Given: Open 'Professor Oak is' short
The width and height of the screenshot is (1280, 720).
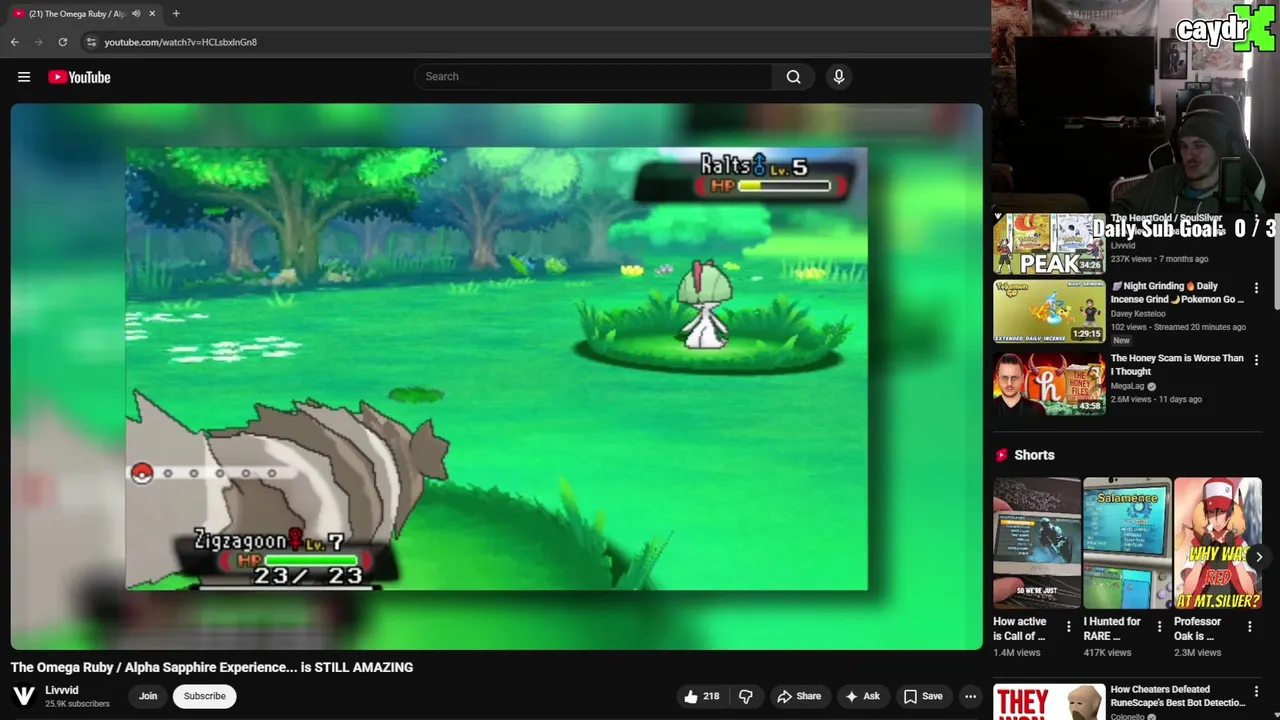Looking at the screenshot, I should 1197,628.
